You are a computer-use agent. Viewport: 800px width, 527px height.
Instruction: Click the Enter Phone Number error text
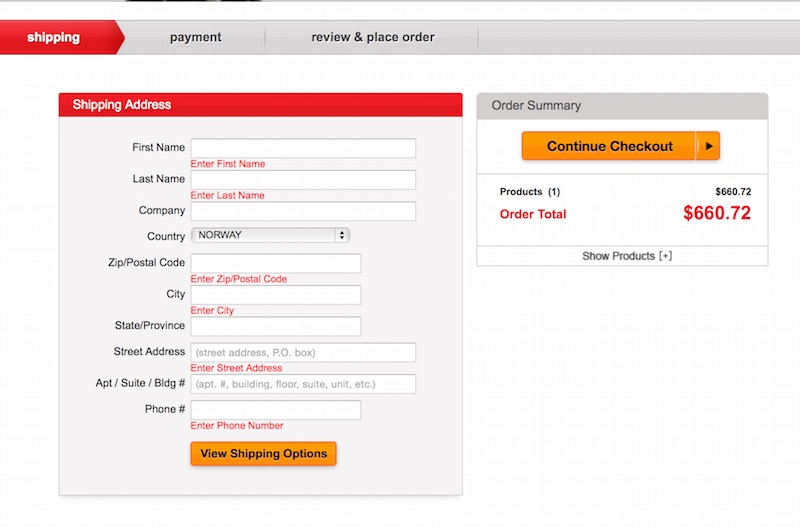coord(237,425)
